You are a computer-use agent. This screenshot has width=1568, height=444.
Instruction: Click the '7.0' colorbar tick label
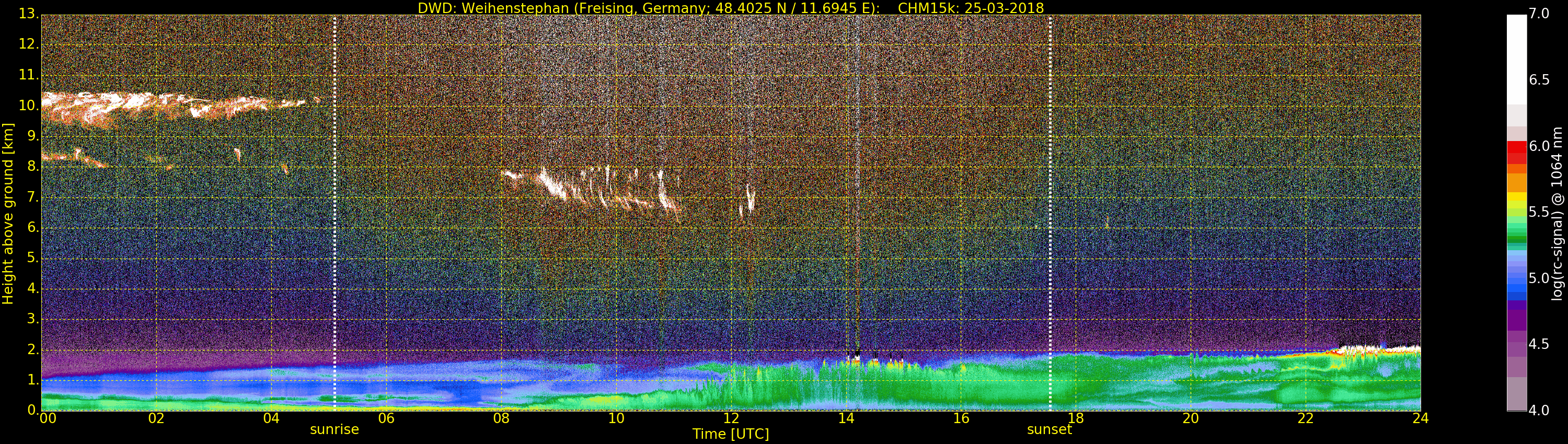[x=1539, y=14]
